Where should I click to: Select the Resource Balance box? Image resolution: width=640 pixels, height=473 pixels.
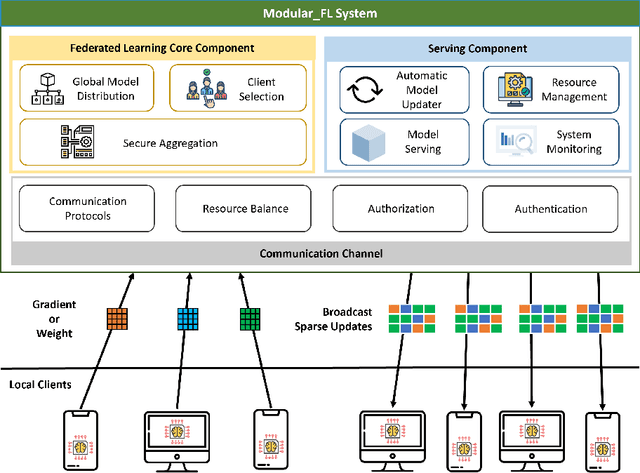245,208
